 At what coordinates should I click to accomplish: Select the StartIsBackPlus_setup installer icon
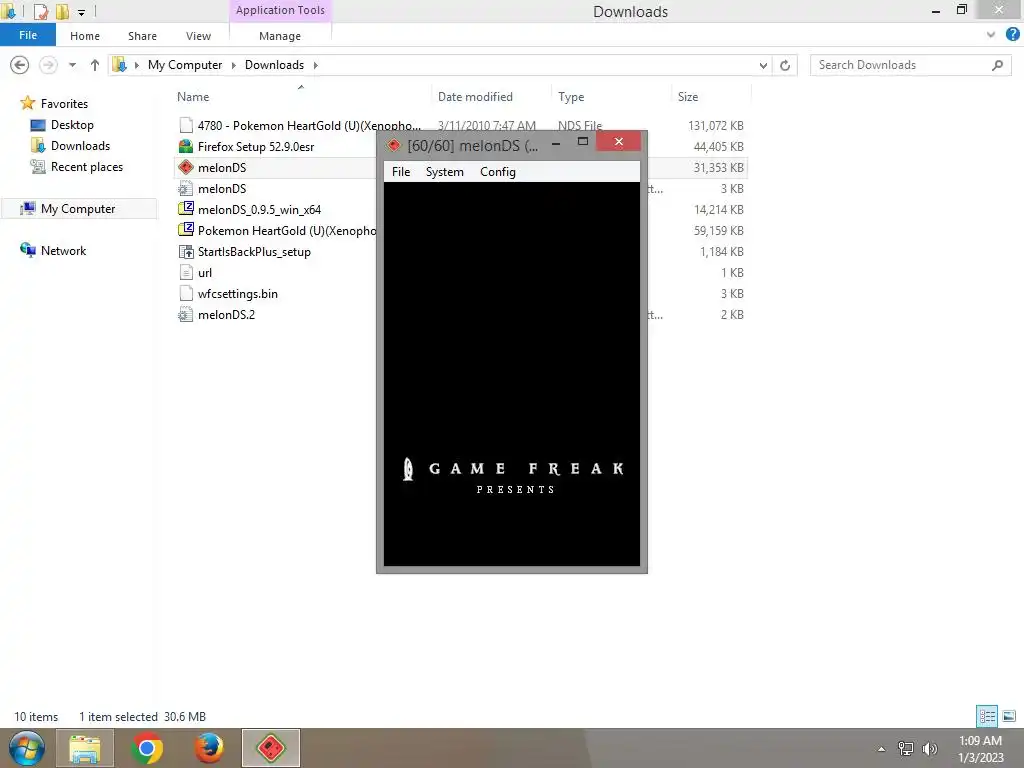click(186, 251)
